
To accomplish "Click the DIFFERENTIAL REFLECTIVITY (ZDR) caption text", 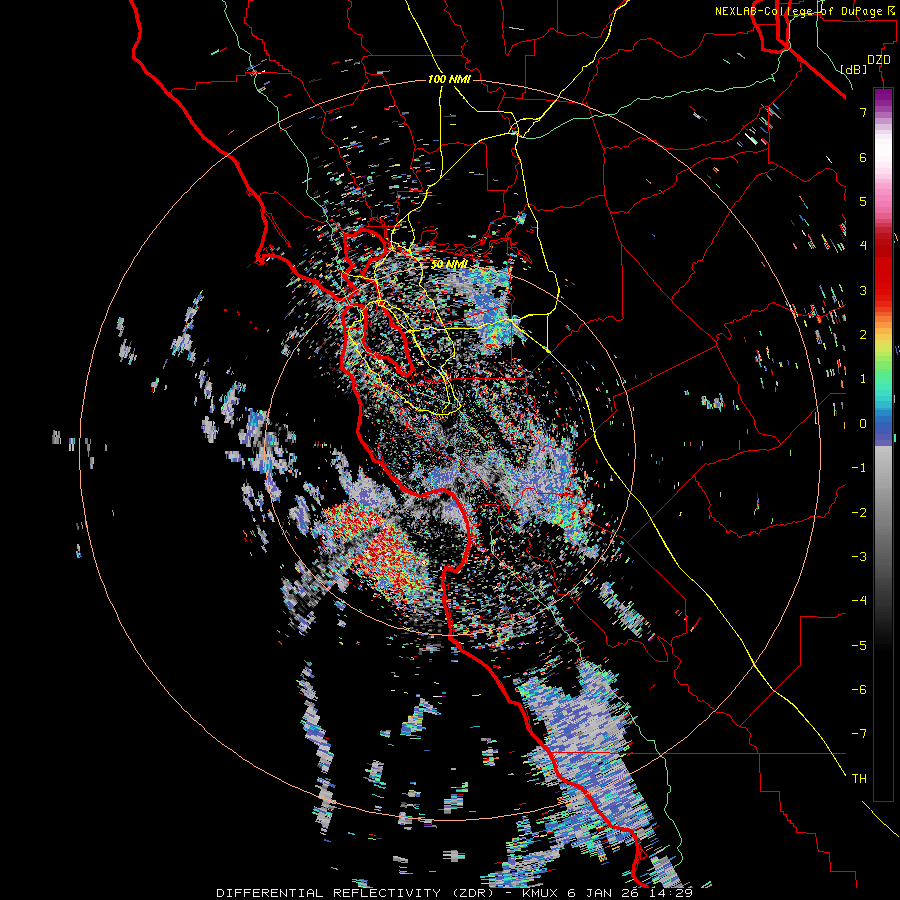I will [352, 893].
